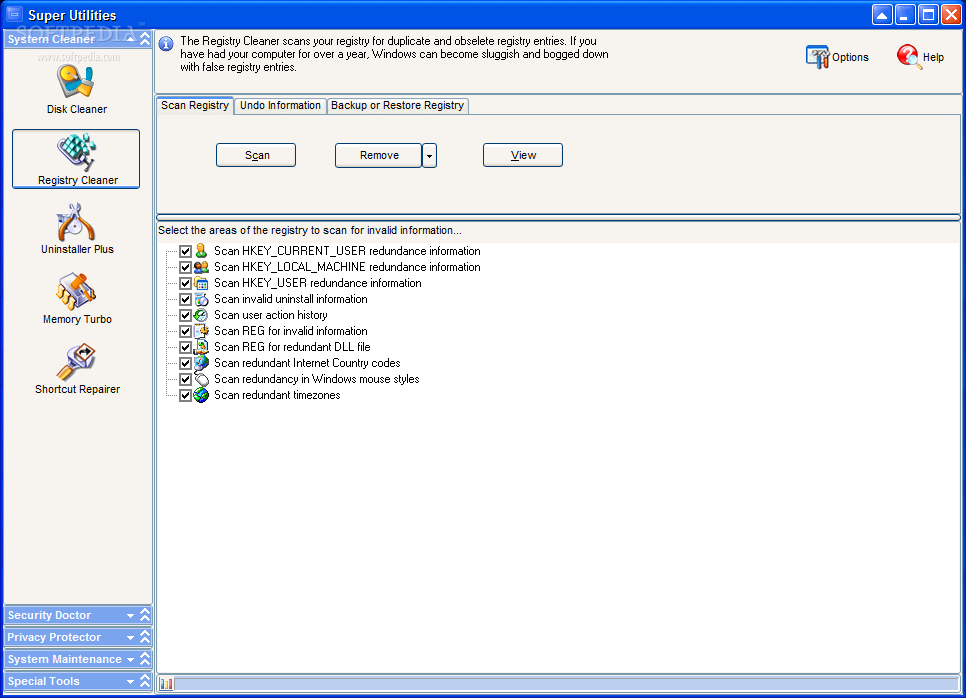This screenshot has width=966, height=698.
Task: Toggle Scan REG for invalid information checkbox
Action: click(185, 331)
